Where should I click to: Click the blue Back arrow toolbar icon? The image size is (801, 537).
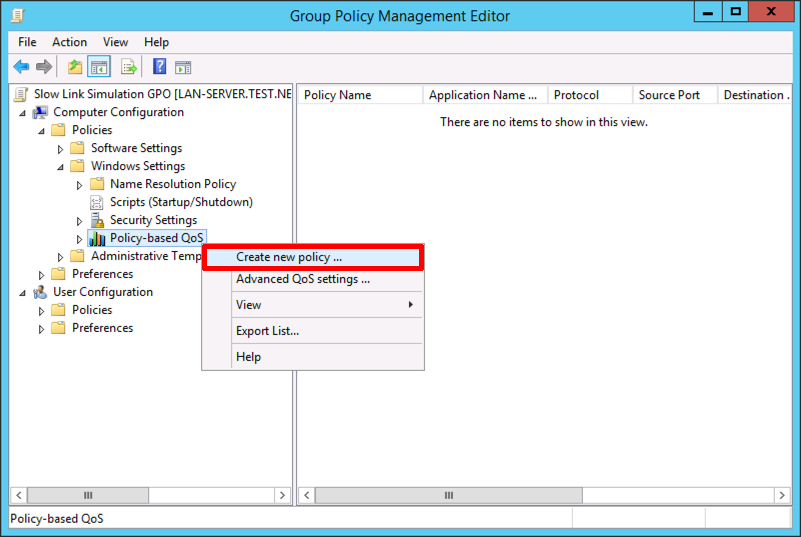[21, 66]
